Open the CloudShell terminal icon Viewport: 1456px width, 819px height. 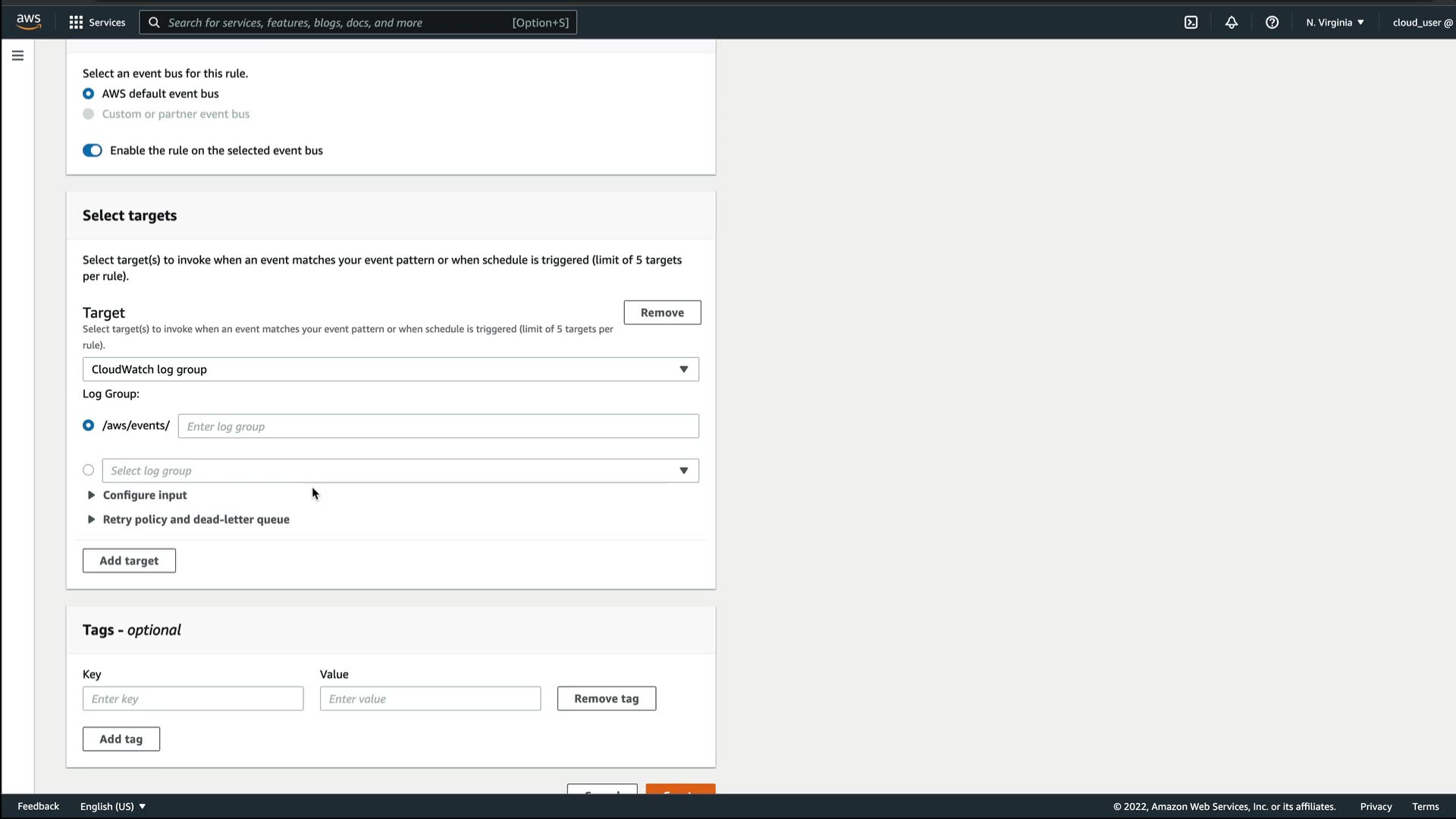(x=1191, y=23)
